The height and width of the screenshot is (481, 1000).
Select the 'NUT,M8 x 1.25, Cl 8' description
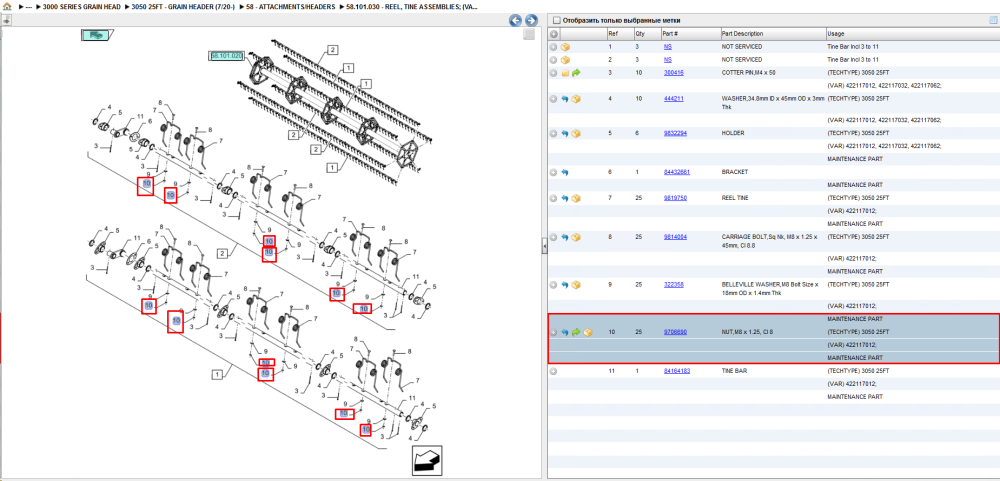point(747,332)
